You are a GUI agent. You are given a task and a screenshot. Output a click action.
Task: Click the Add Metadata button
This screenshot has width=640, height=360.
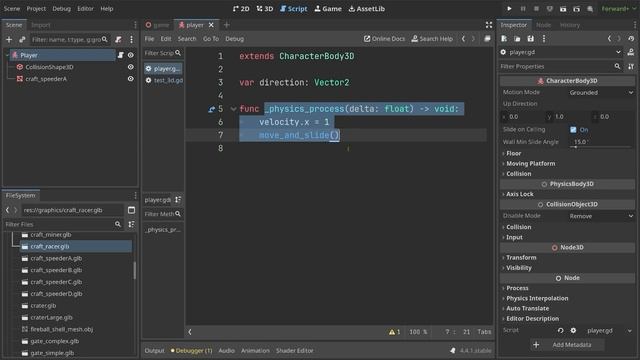567,345
